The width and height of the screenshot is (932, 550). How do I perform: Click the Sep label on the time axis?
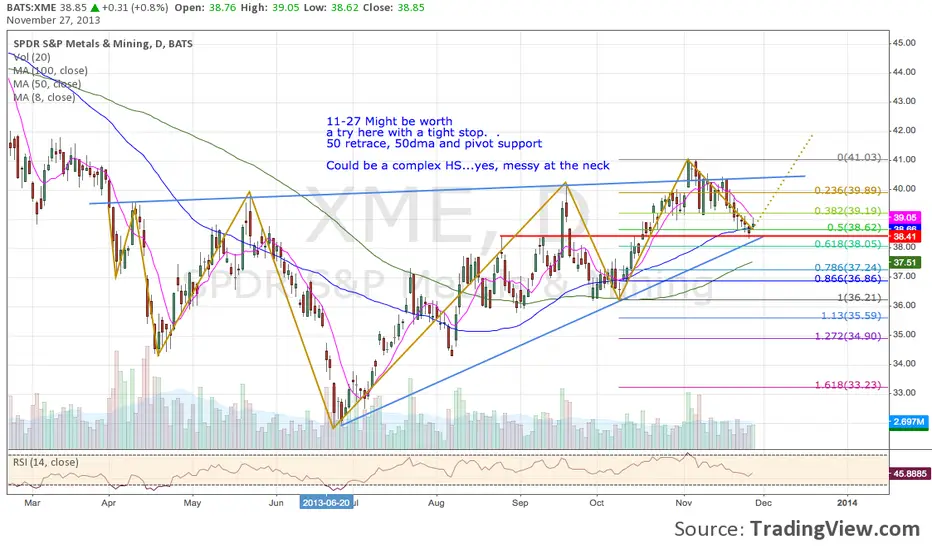tap(520, 503)
